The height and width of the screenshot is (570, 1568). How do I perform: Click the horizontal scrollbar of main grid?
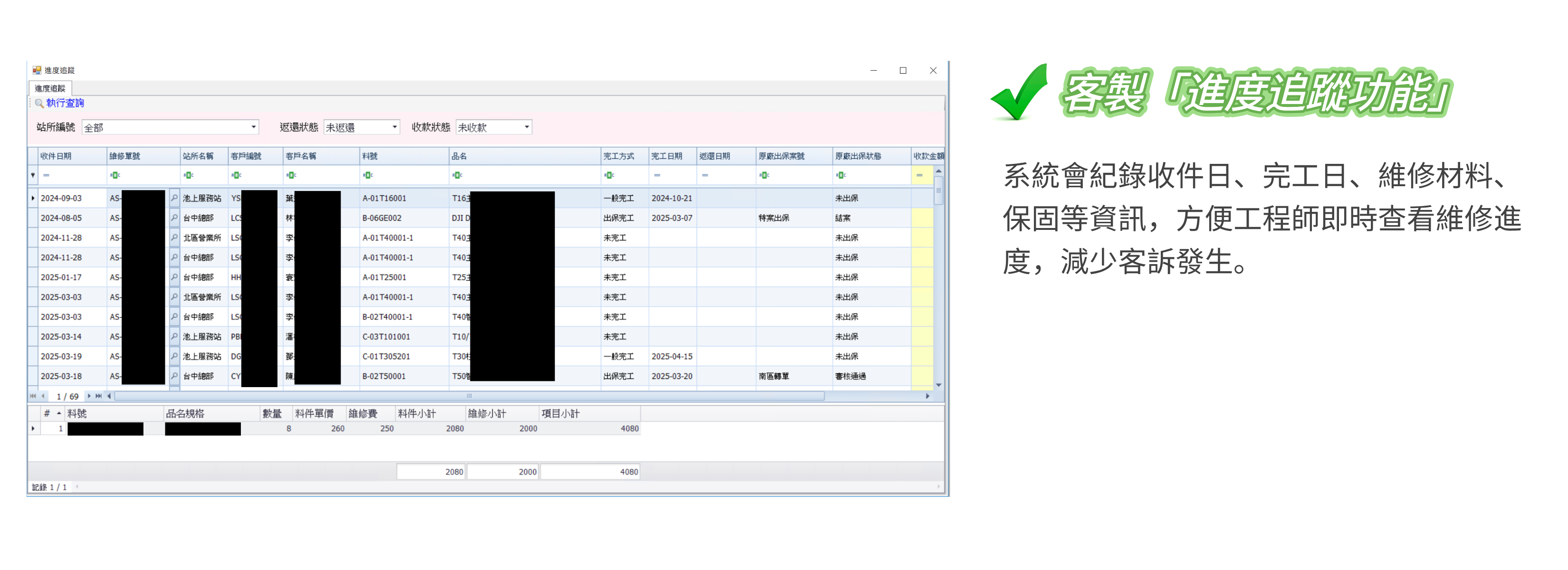pos(469,396)
